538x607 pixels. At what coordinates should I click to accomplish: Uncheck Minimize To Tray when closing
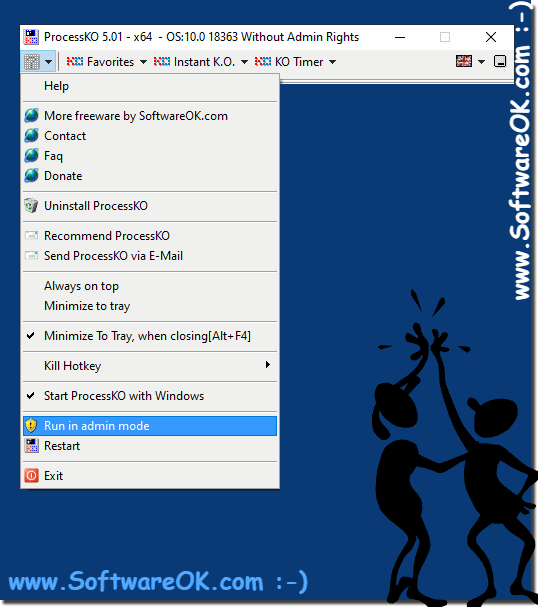[150, 336]
